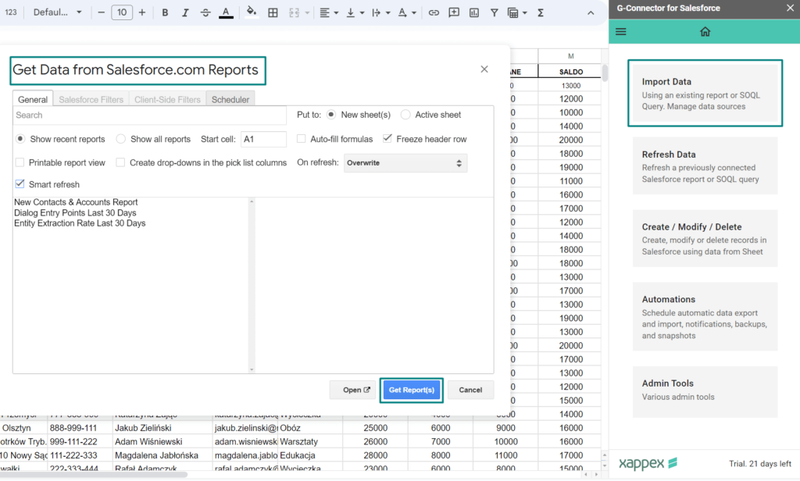
Task: Click the G-Connector home icon
Action: [x=705, y=32]
